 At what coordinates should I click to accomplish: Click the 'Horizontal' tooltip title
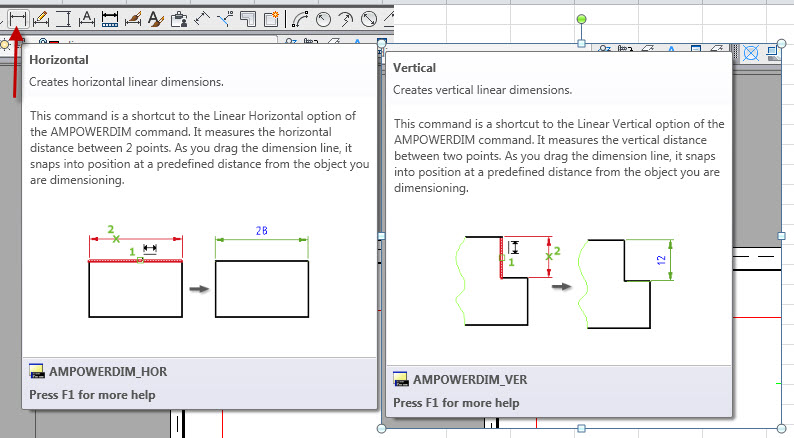point(59,60)
